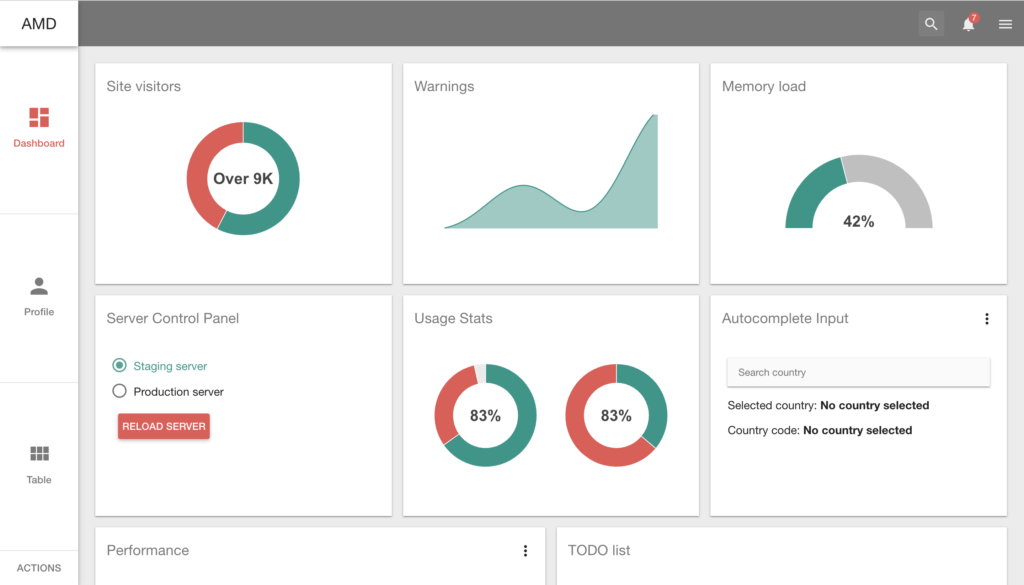Select the Staging server radio button

pos(120,366)
